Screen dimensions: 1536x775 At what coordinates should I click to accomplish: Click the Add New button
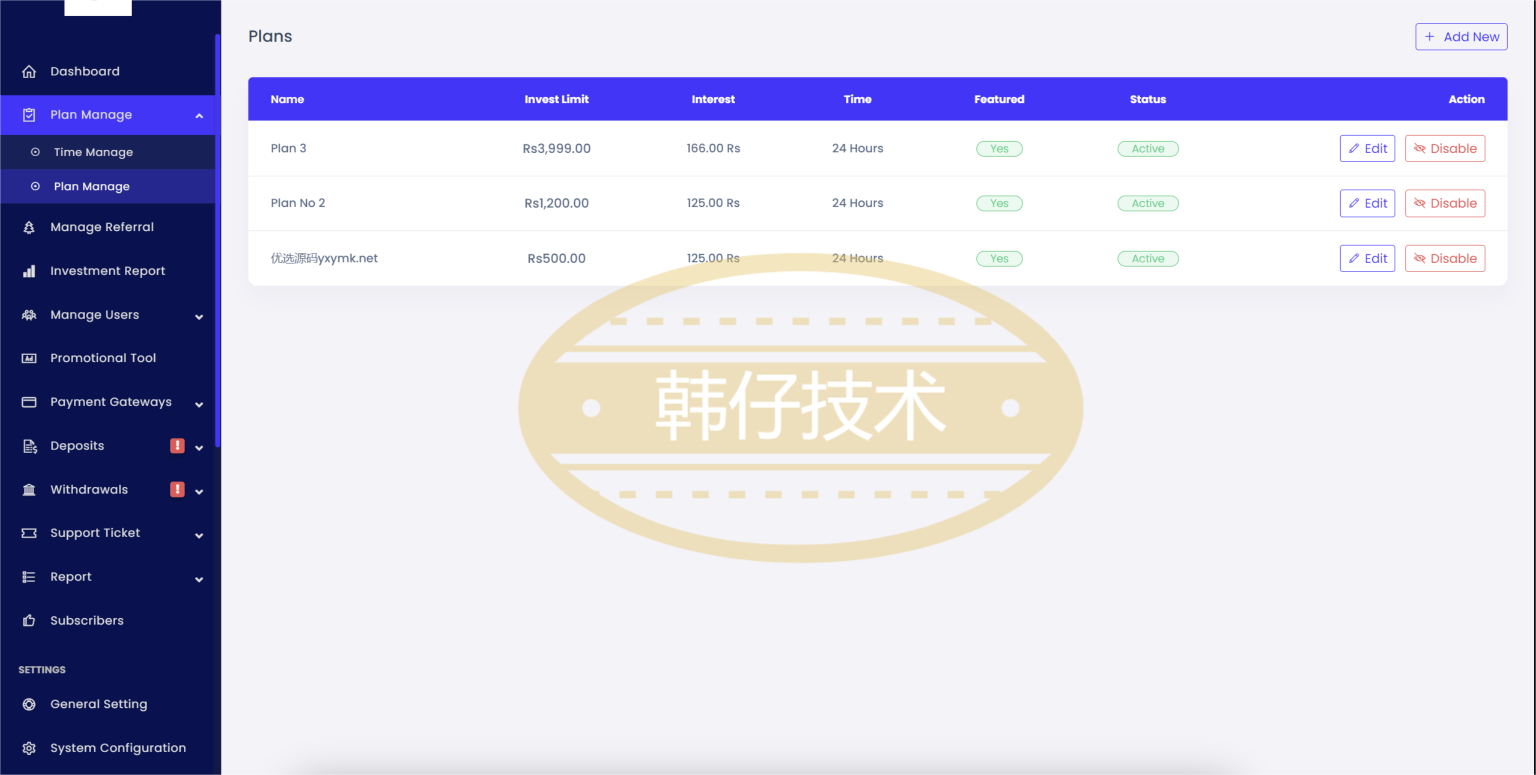[x=1461, y=37]
